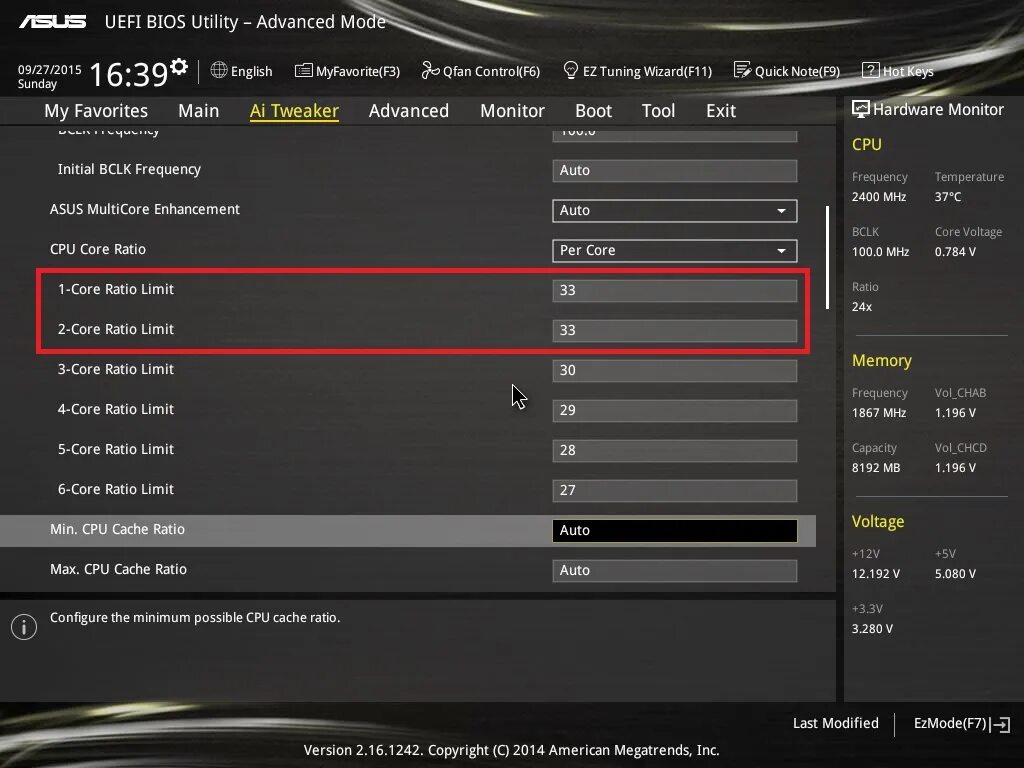Click the ASUS logo
1024x768 pixels.
(x=52, y=22)
